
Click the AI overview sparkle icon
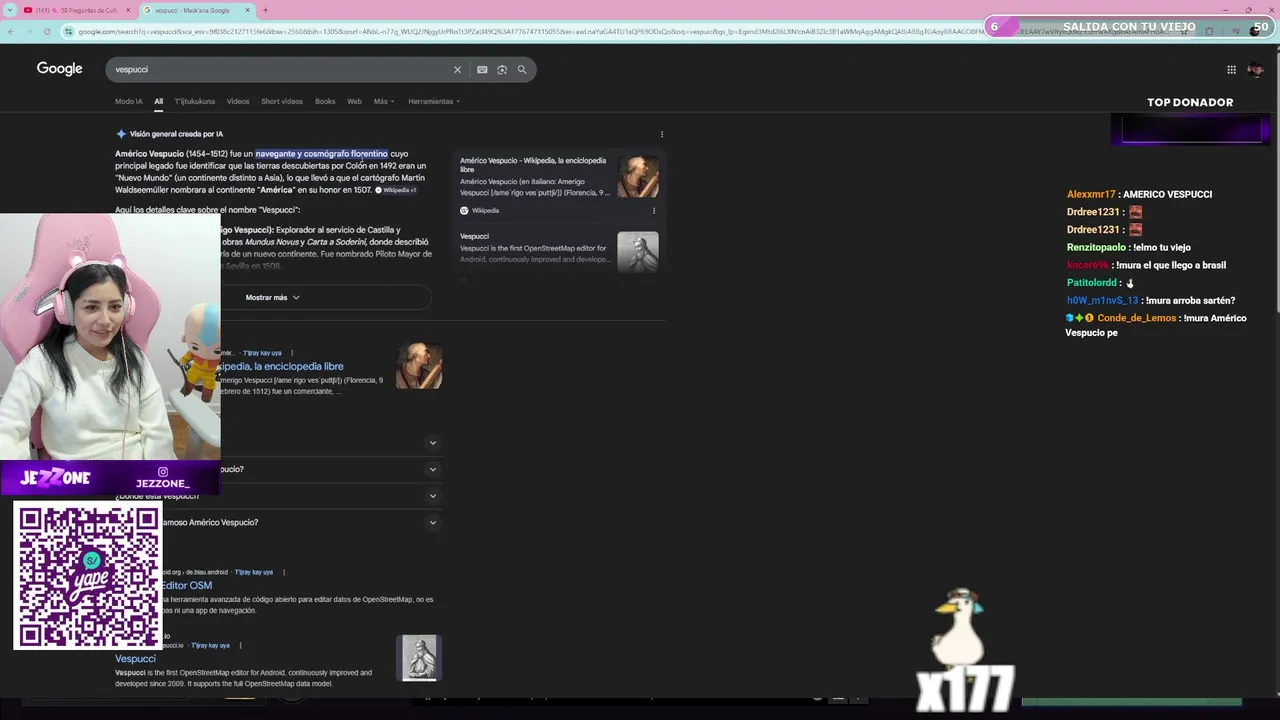click(x=121, y=134)
